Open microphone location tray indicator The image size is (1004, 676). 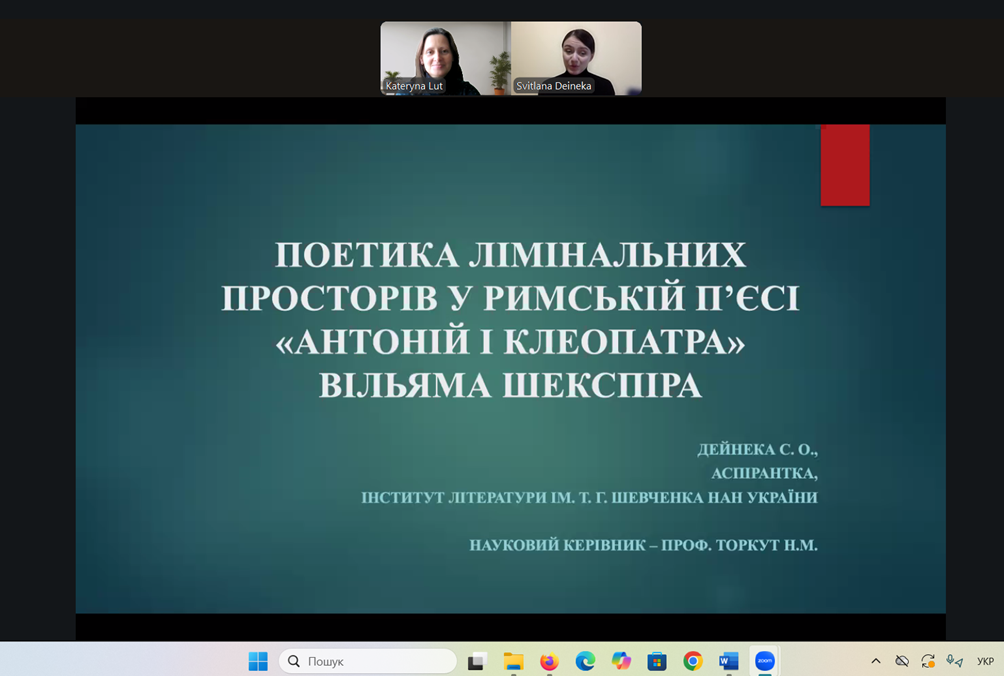(954, 661)
